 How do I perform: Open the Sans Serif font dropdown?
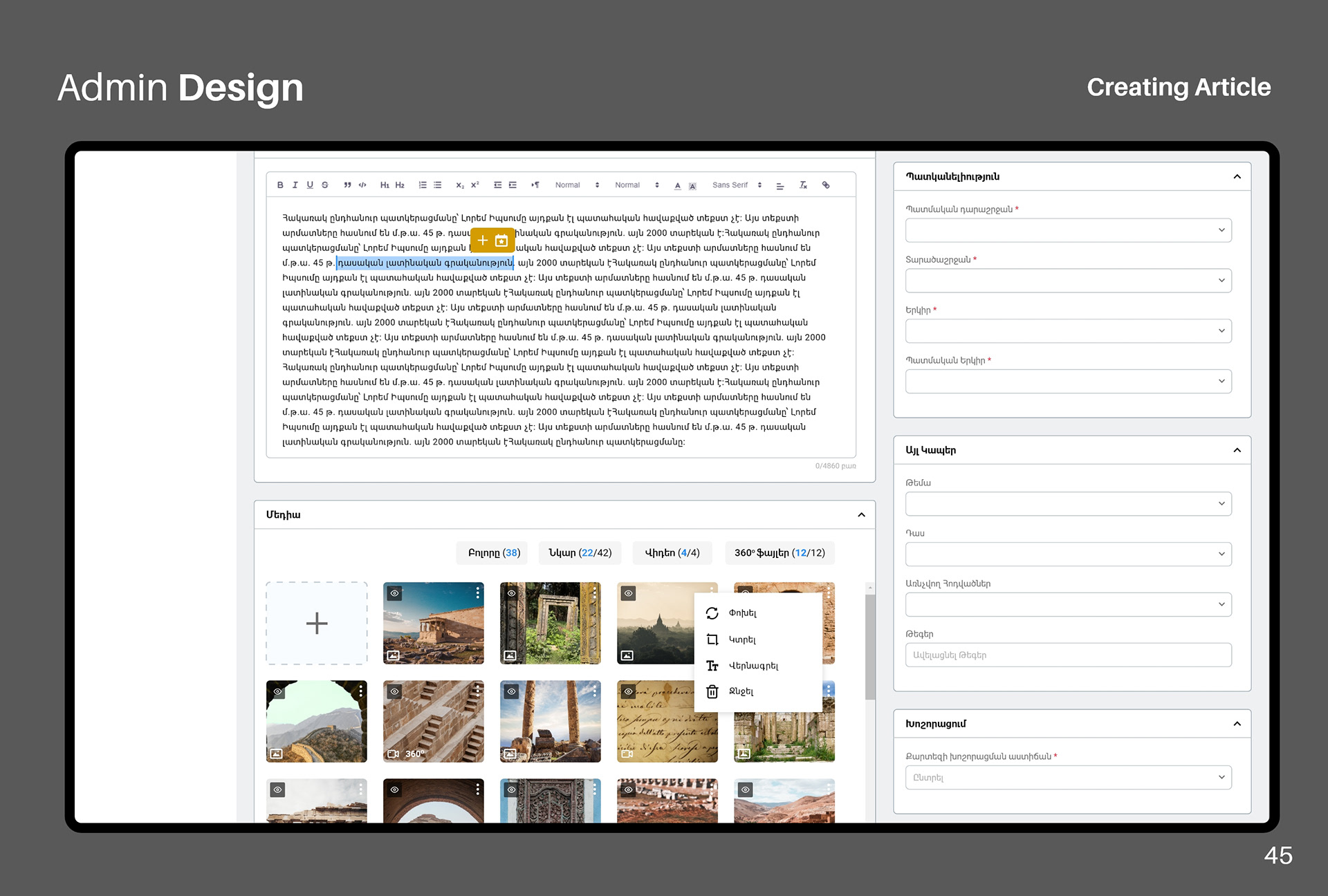[x=737, y=185]
